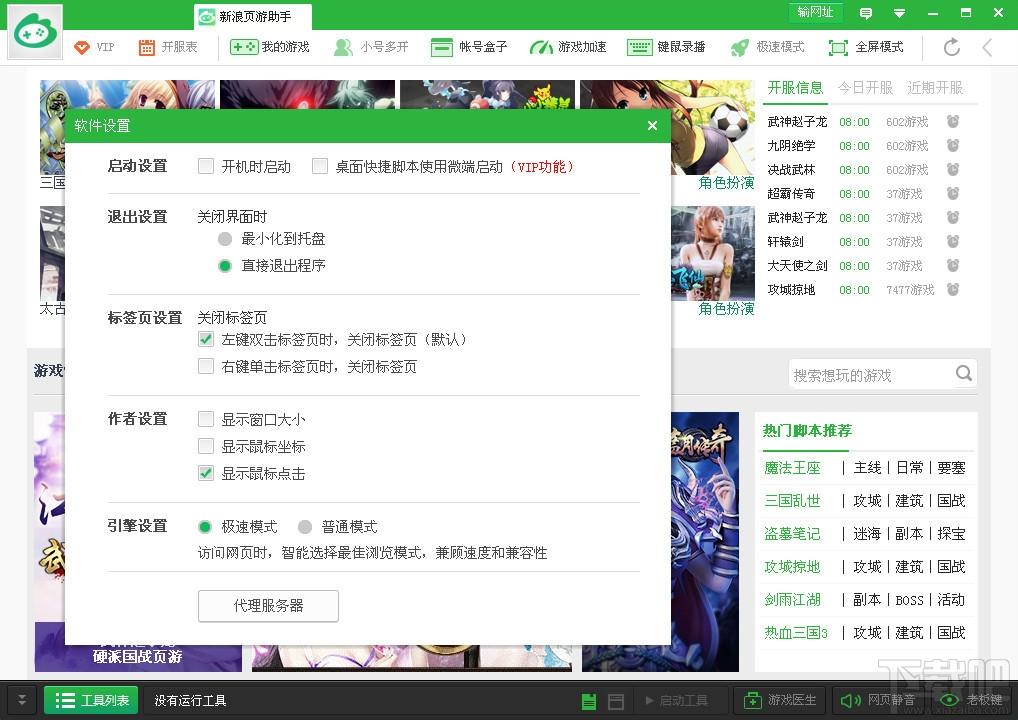Click 活动 next to 剑雨江湖
This screenshot has height=720, width=1018.
(951, 600)
